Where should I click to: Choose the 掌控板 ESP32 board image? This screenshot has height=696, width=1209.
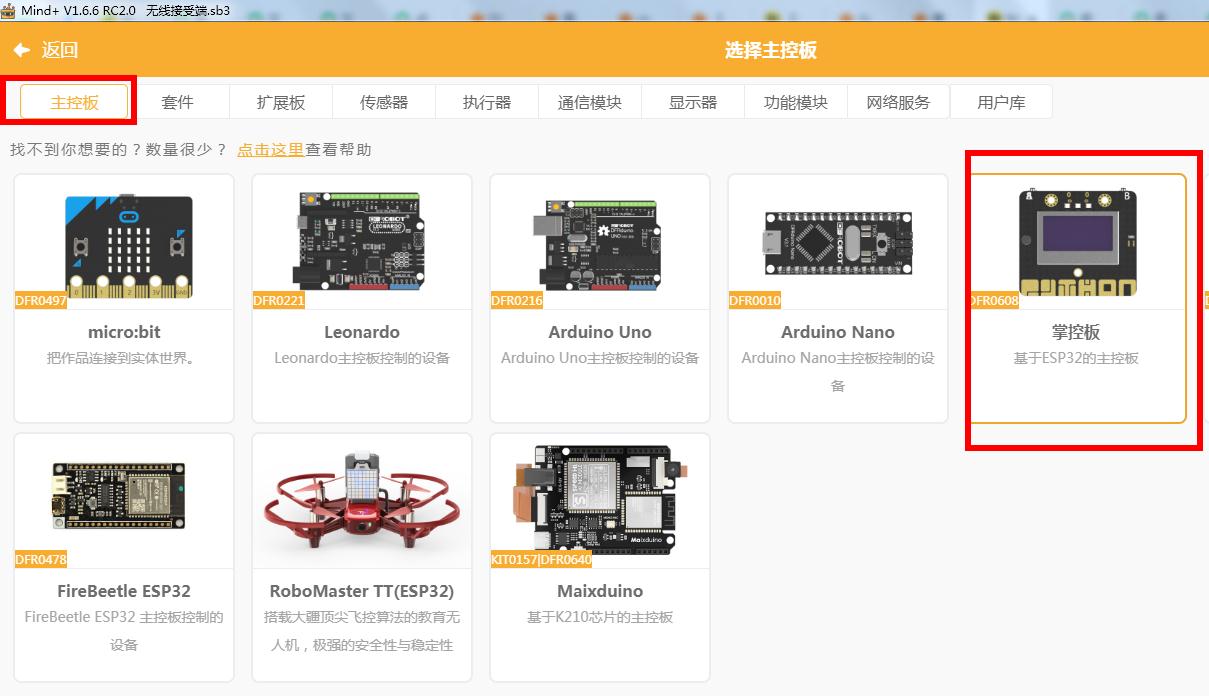[x=1077, y=243]
